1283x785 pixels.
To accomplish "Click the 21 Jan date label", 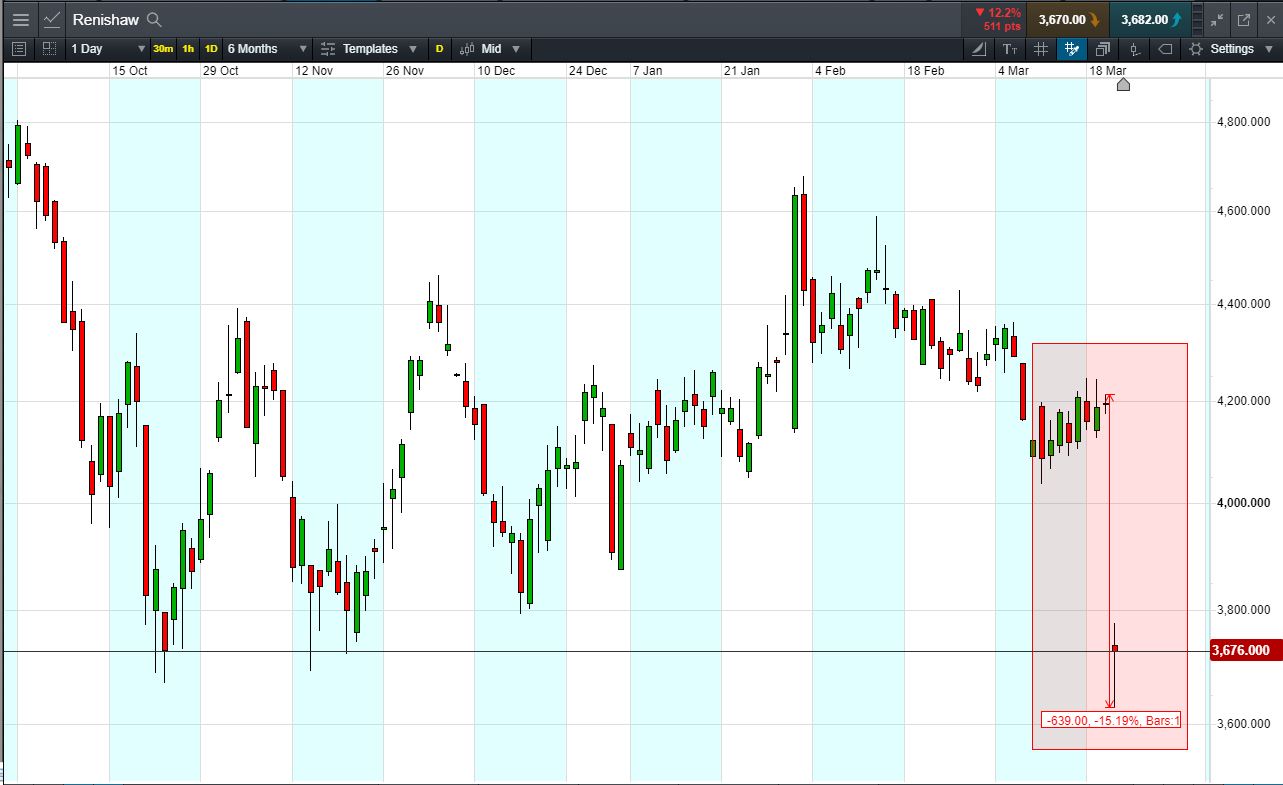I will (742, 70).
